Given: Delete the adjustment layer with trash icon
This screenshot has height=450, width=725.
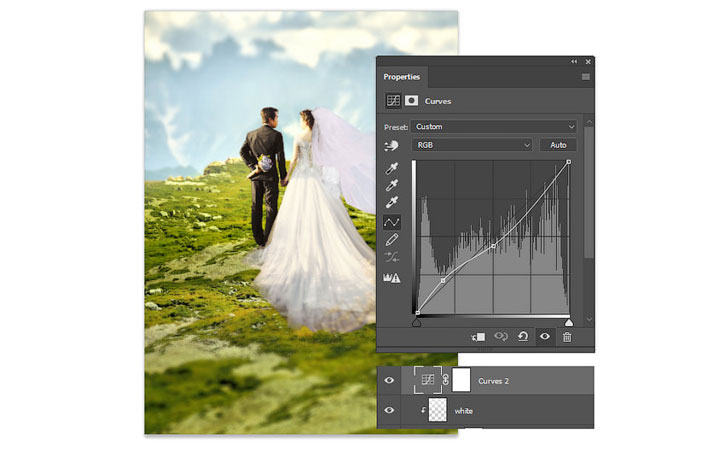Looking at the screenshot, I should [567, 337].
